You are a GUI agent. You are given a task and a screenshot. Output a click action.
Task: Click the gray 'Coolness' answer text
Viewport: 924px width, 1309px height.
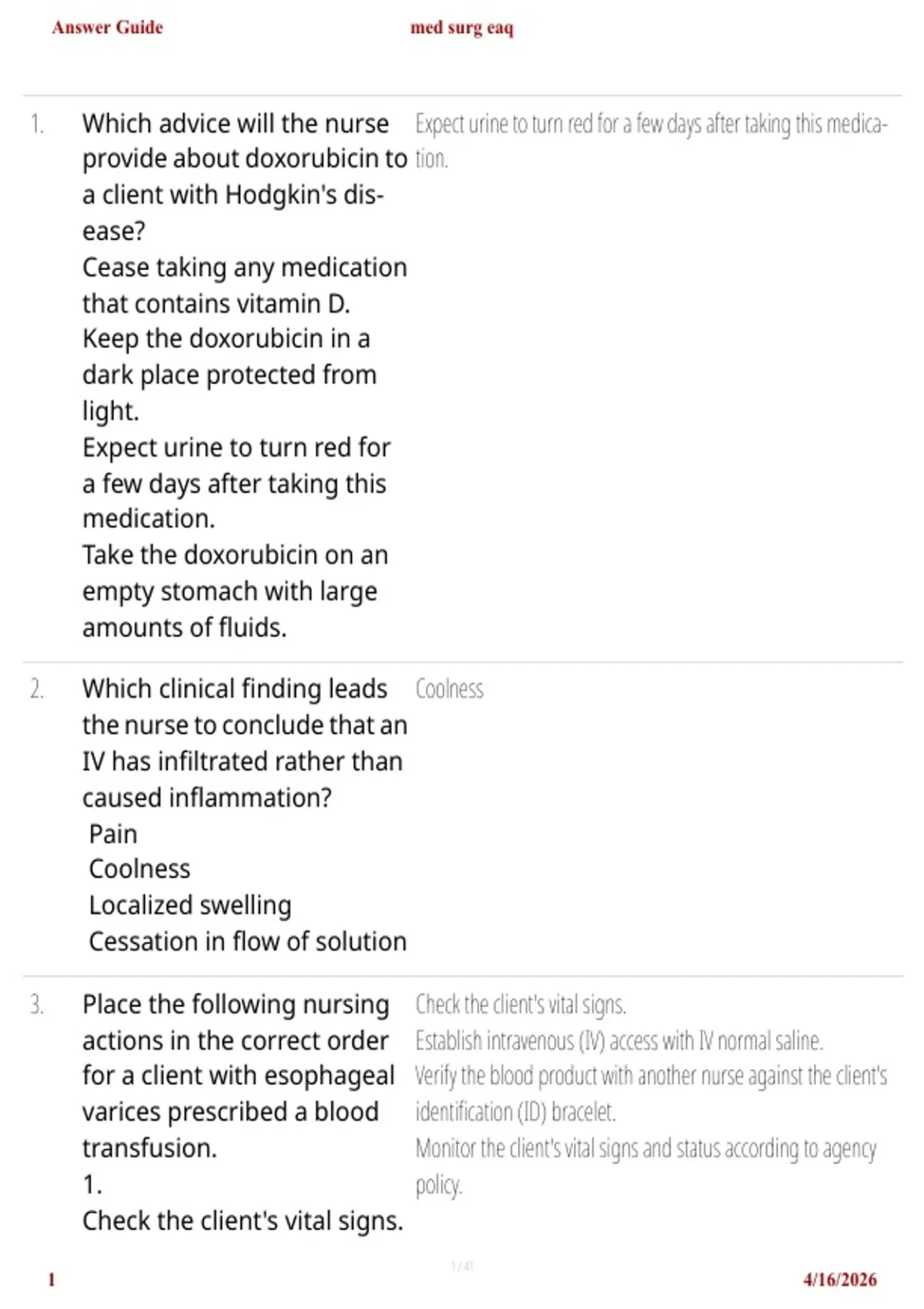(x=450, y=689)
